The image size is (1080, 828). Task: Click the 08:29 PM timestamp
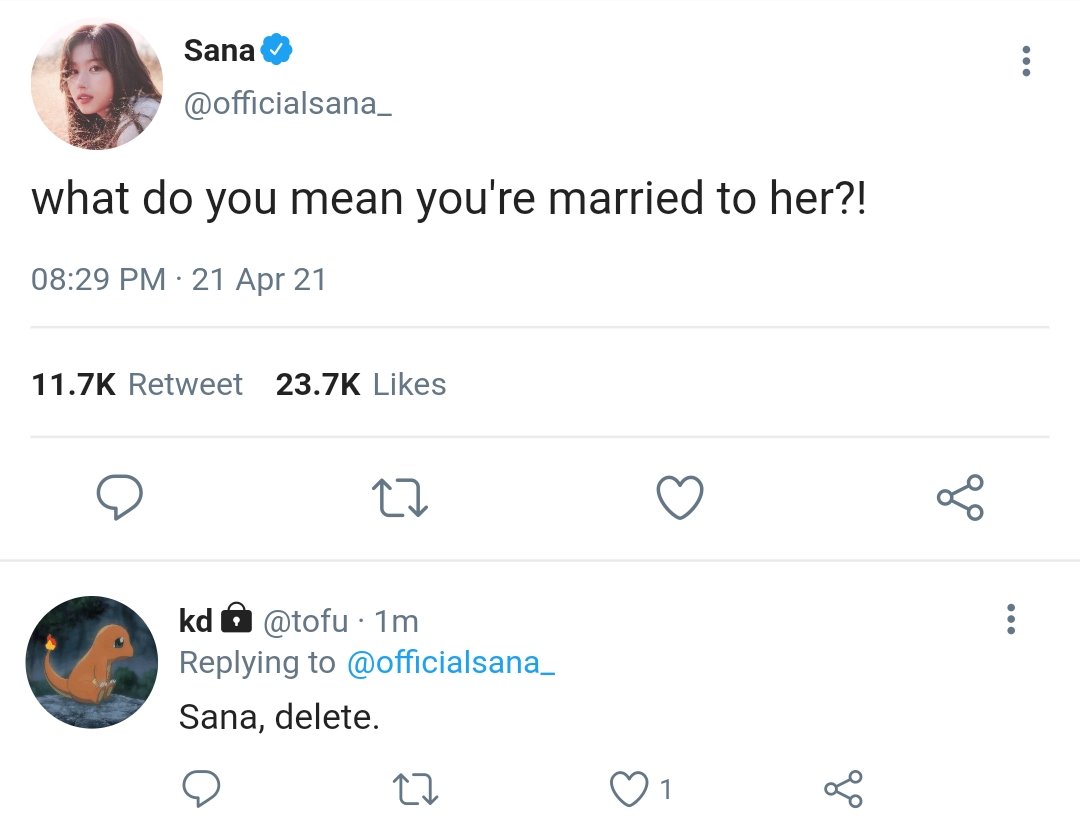tap(98, 280)
